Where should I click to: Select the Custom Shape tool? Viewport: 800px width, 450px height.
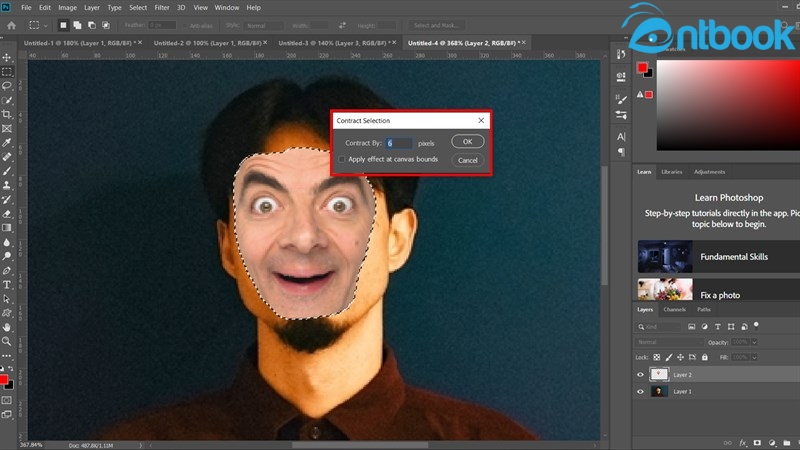(7, 313)
